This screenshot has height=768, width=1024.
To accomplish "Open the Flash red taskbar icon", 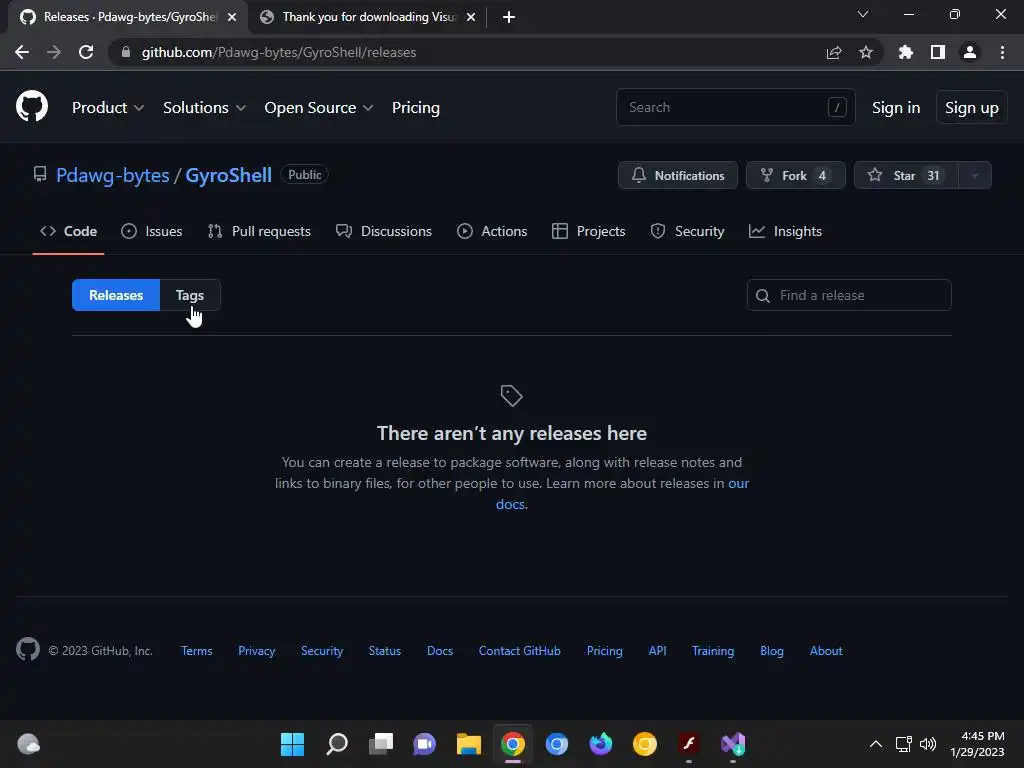I will click(688, 744).
